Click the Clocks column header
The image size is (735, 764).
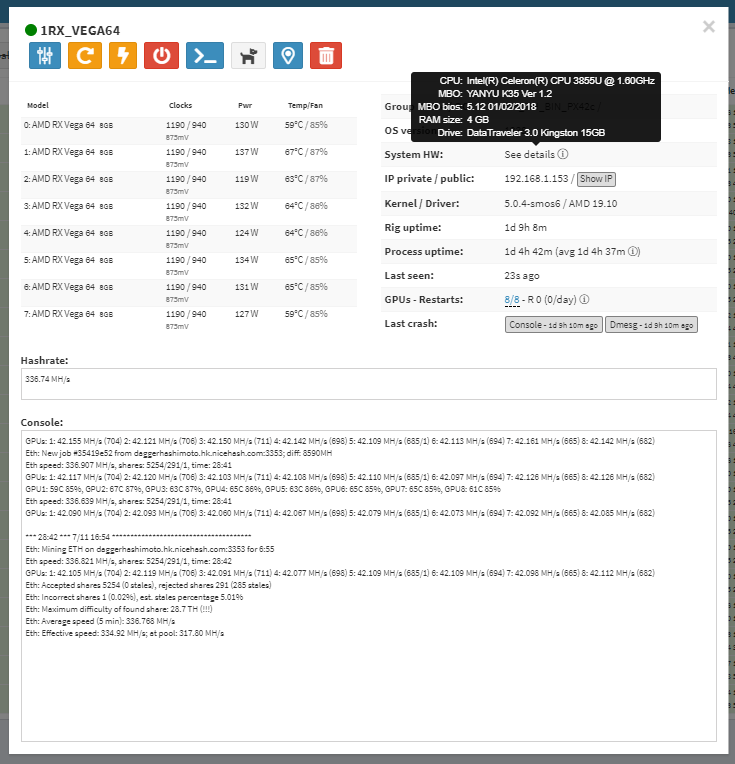180,105
